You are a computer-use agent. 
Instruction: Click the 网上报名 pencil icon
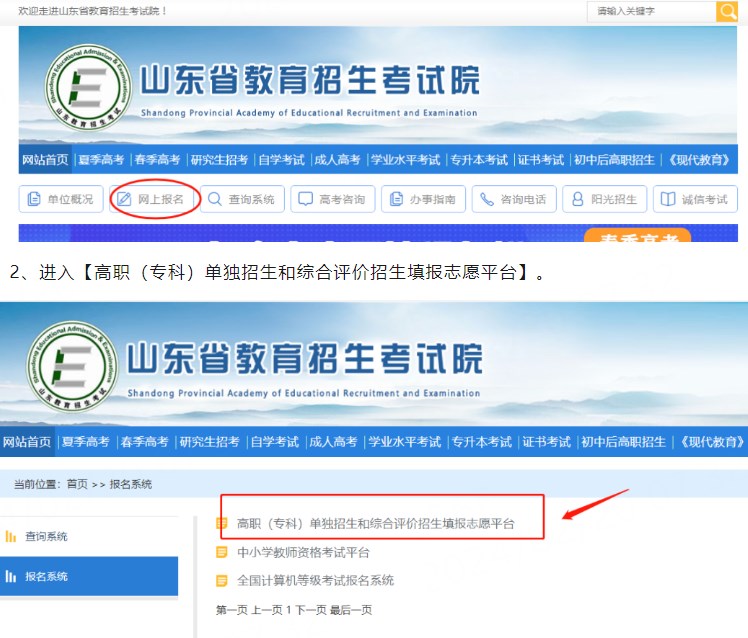point(125,199)
